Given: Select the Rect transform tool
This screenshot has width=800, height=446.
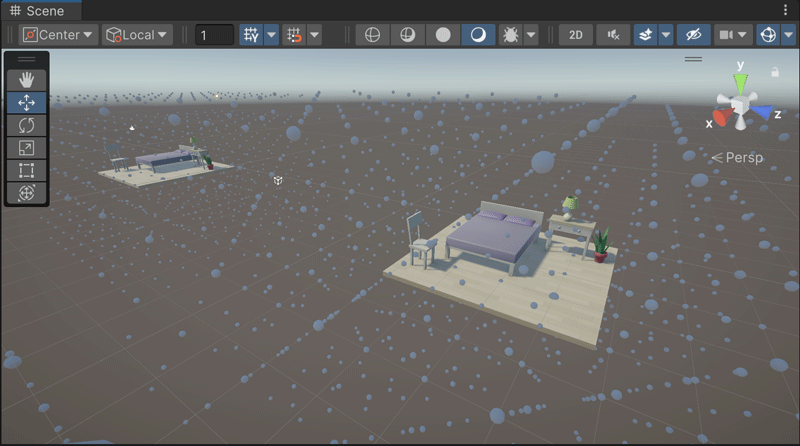Looking at the screenshot, I should 26,170.
